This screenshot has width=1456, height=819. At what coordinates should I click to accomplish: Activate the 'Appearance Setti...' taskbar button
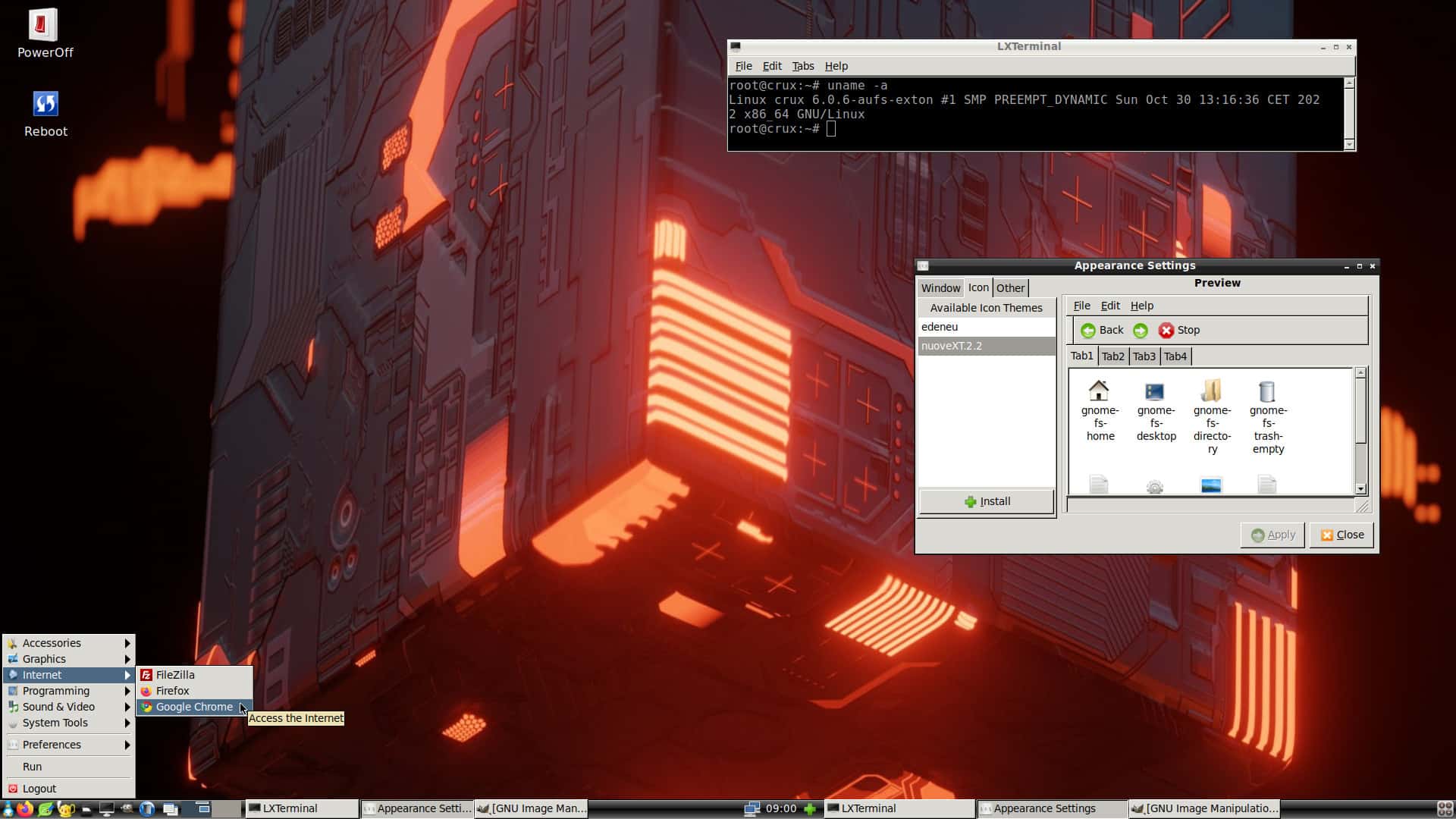click(416, 808)
